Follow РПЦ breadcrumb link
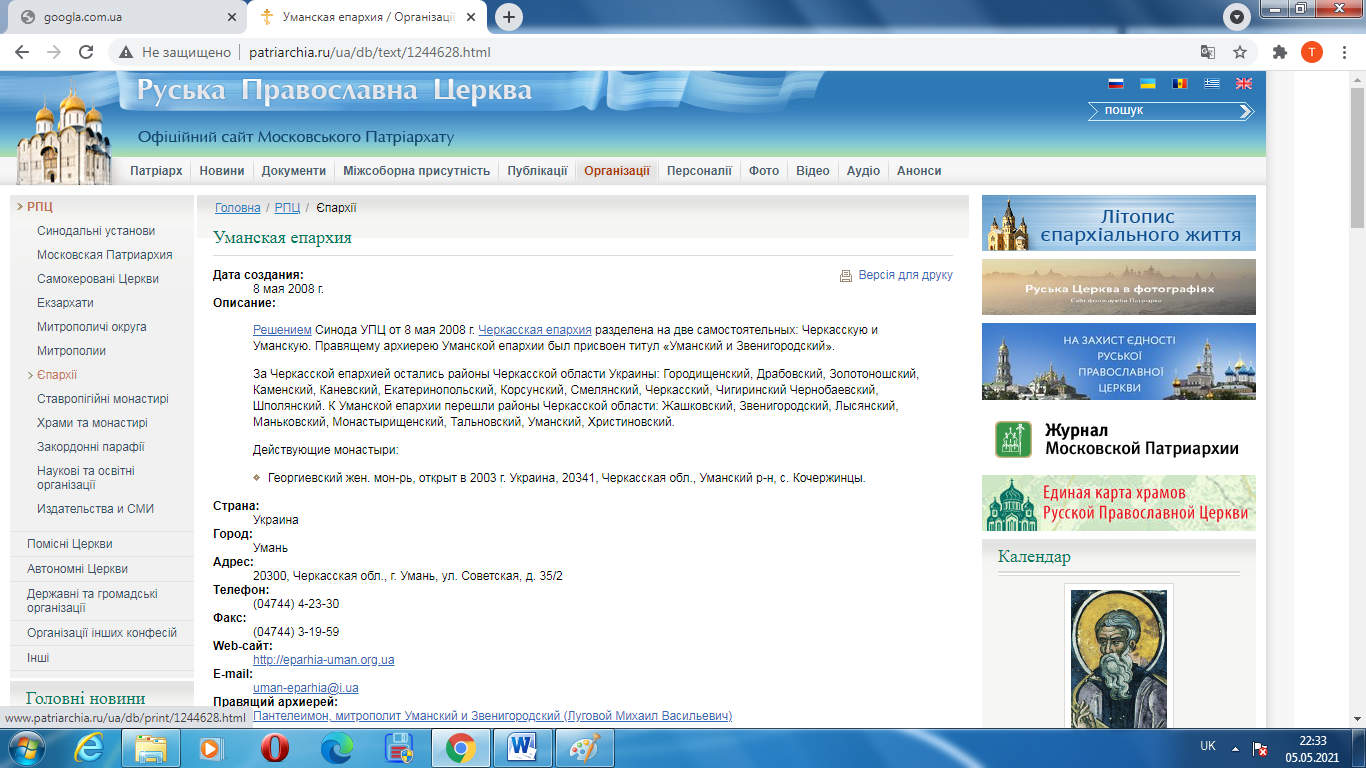The image size is (1366, 768). pyautogui.click(x=287, y=208)
